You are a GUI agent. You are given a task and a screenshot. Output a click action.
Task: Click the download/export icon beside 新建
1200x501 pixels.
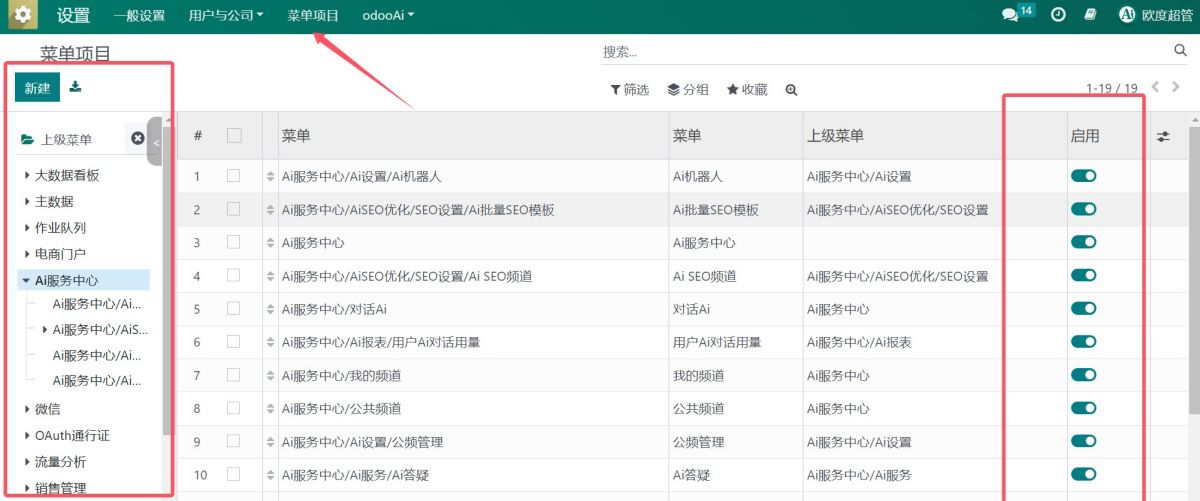click(x=75, y=87)
